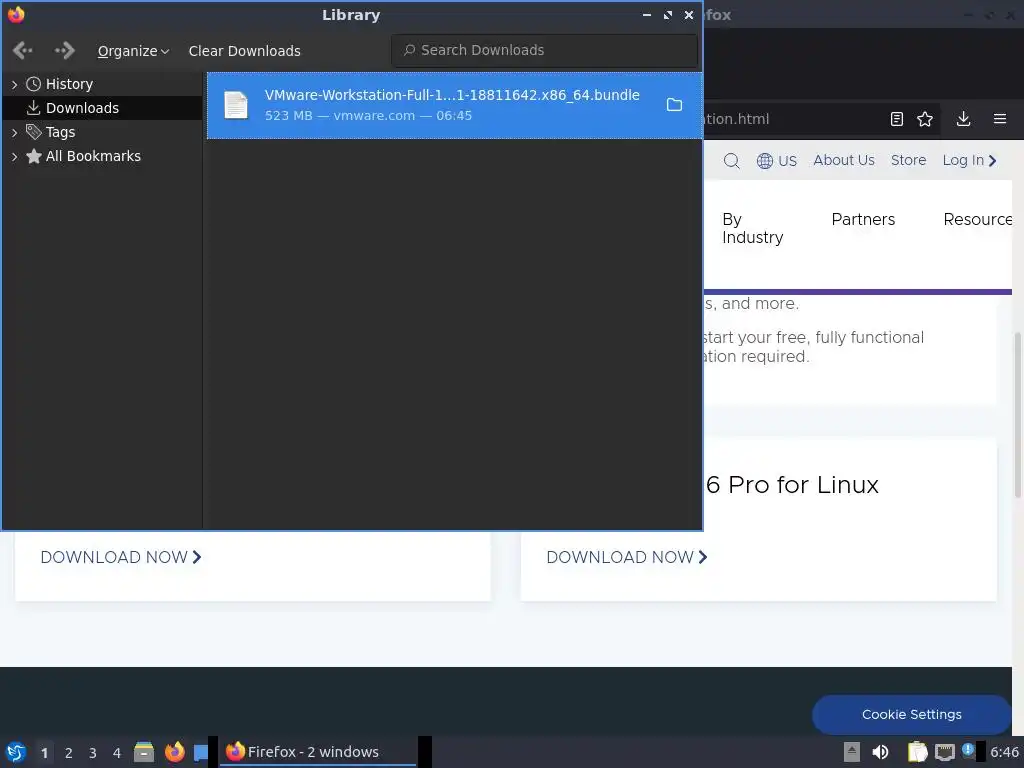1024x768 pixels.
Task: Click the VMware site search magnifier
Action: coord(731,161)
